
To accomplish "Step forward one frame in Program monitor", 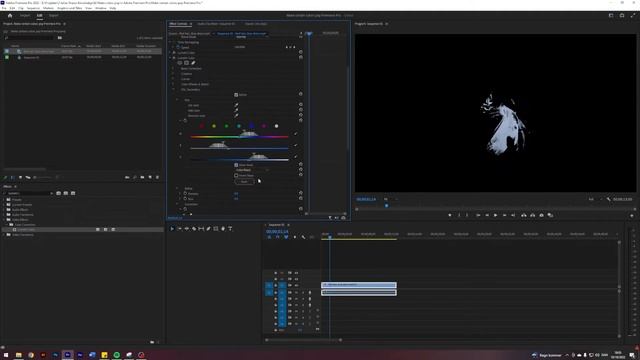I will 504,215.
